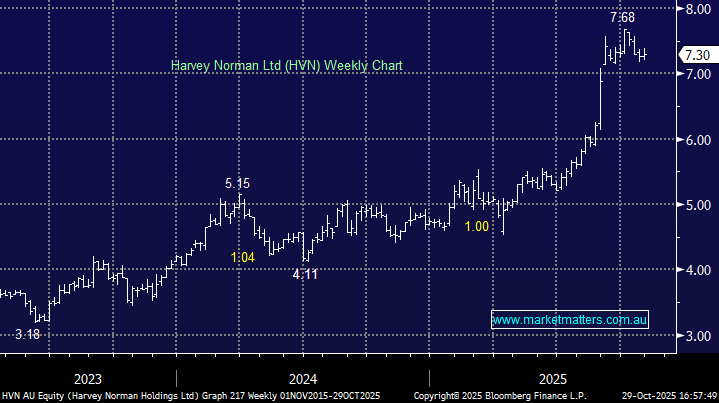Viewport: 719px width, 403px height.
Task: Click the 2023 label on time axis
Action: [87, 380]
